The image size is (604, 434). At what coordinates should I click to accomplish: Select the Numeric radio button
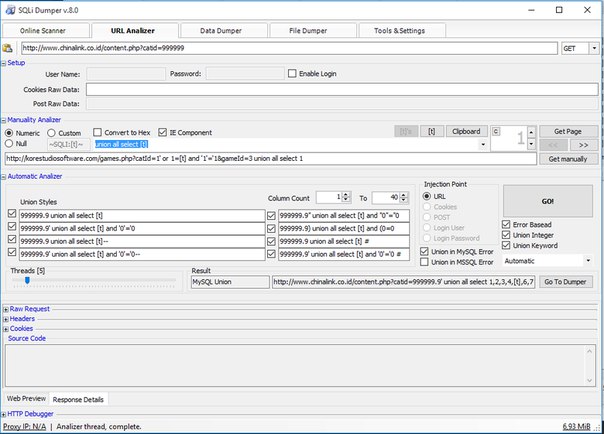coord(9,133)
